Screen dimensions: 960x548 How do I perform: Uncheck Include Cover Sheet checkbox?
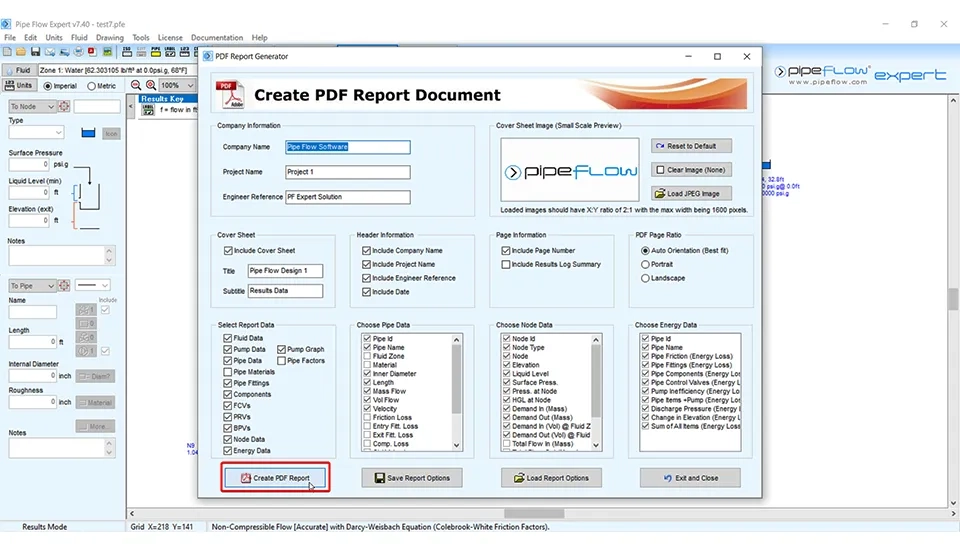click(x=228, y=251)
